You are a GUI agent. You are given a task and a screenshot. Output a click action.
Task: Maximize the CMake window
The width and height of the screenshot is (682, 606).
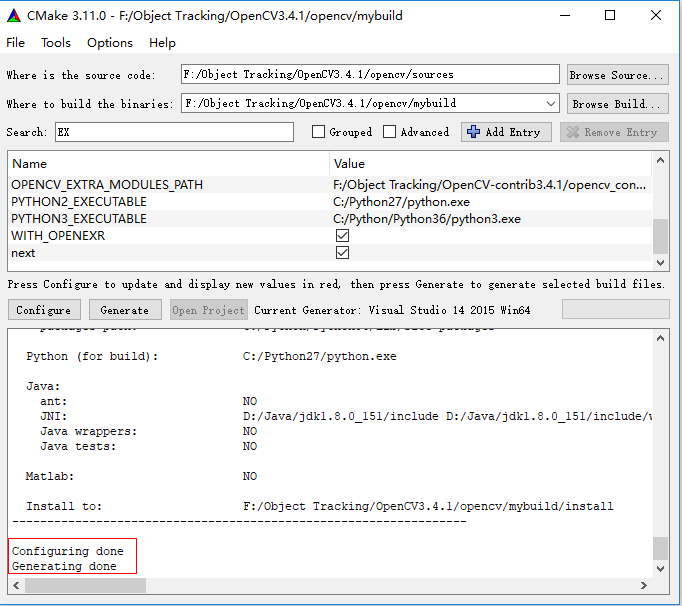[x=610, y=16]
